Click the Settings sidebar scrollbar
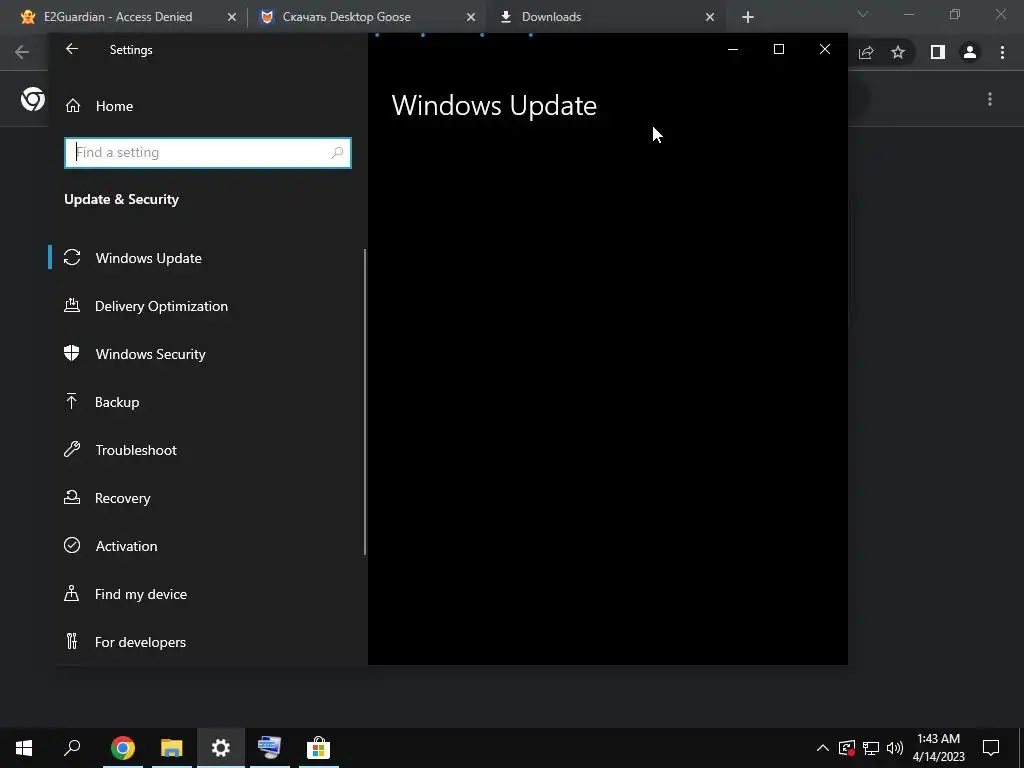The height and width of the screenshot is (768, 1024). point(364,402)
